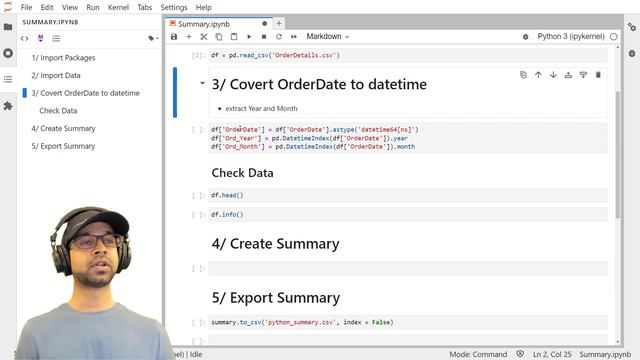Toggle markdown cell display in contents panel

coord(40,38)
